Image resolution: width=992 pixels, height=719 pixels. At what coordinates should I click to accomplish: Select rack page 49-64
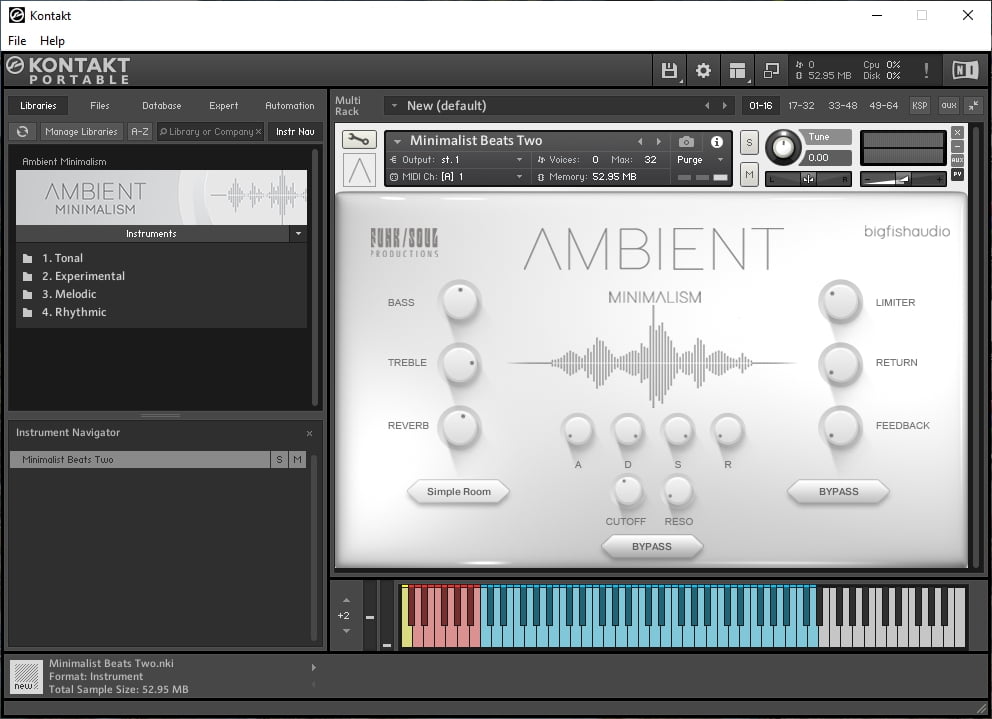pyautogui.click(x=884, y=106)
